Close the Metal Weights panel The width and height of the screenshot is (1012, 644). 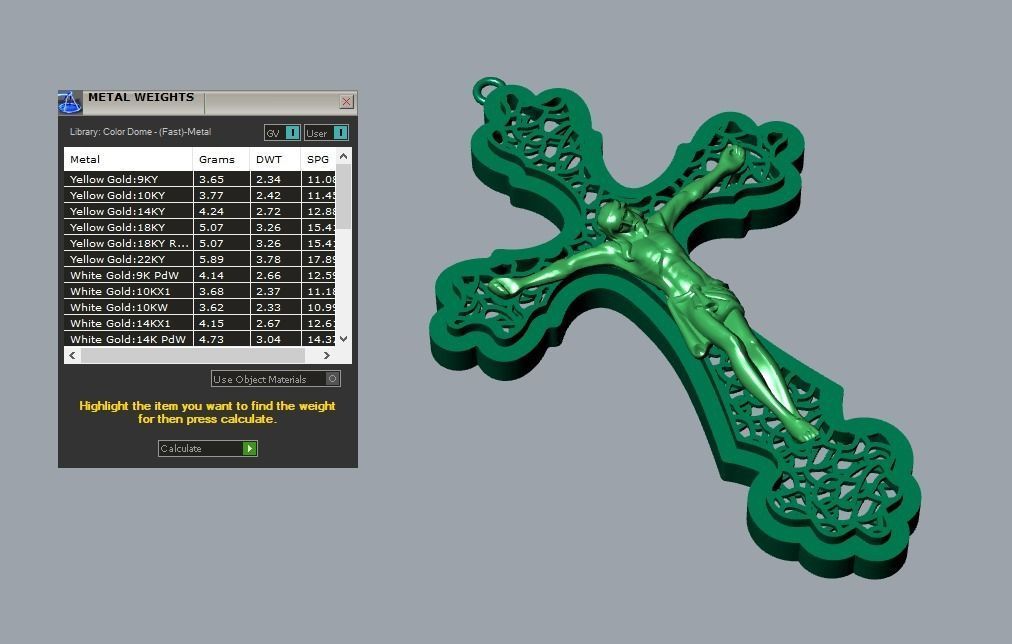tap(347, 101)
